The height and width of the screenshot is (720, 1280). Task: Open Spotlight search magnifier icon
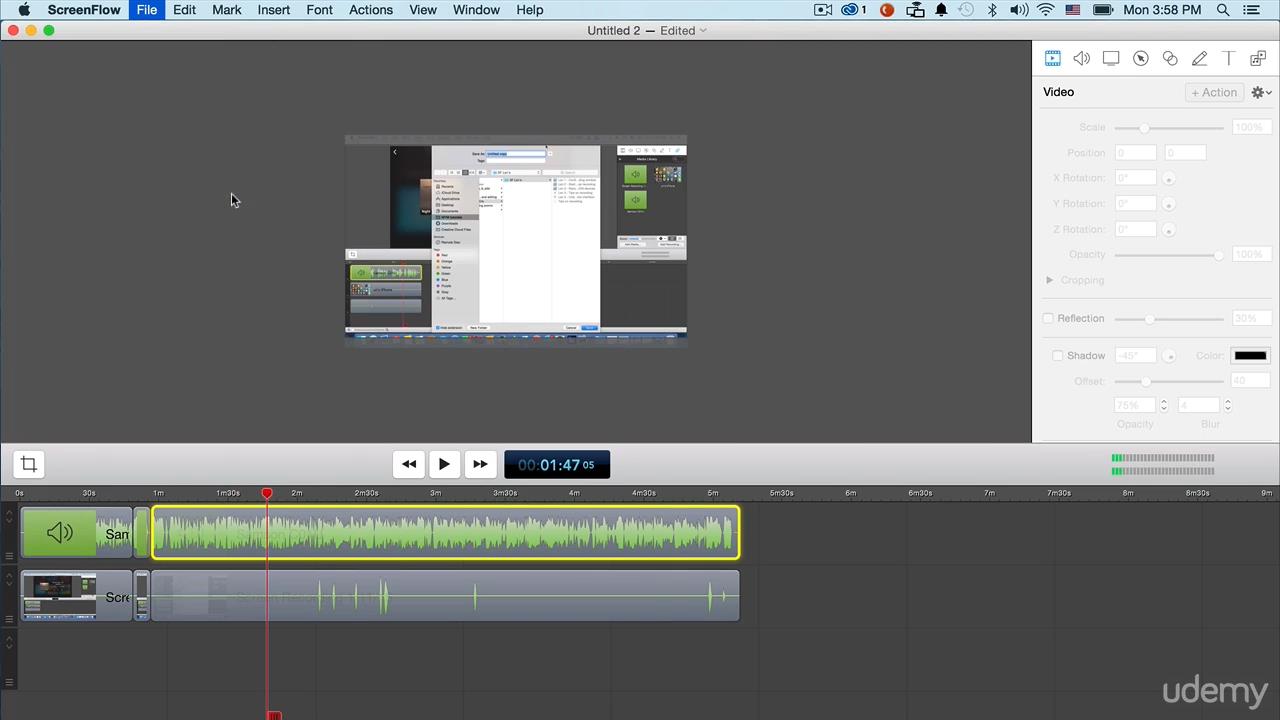tap(1223, 10)
